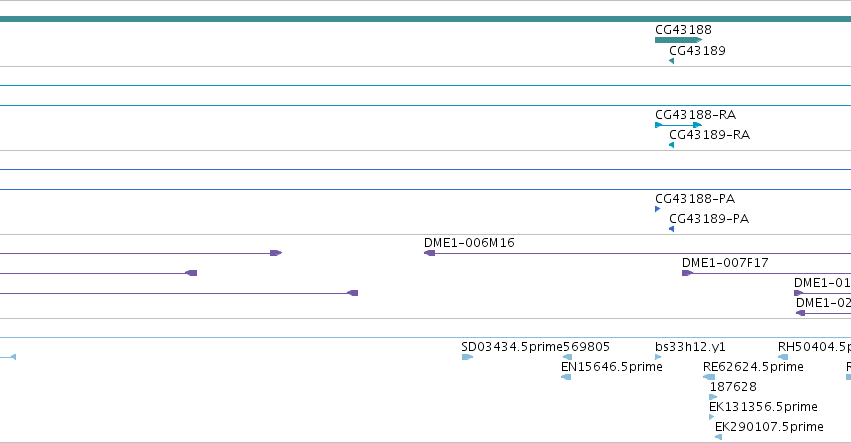Click the DME1-007F17 clone start arrowhead
Screen dimensions: 851x443
(x=688, y=273)
